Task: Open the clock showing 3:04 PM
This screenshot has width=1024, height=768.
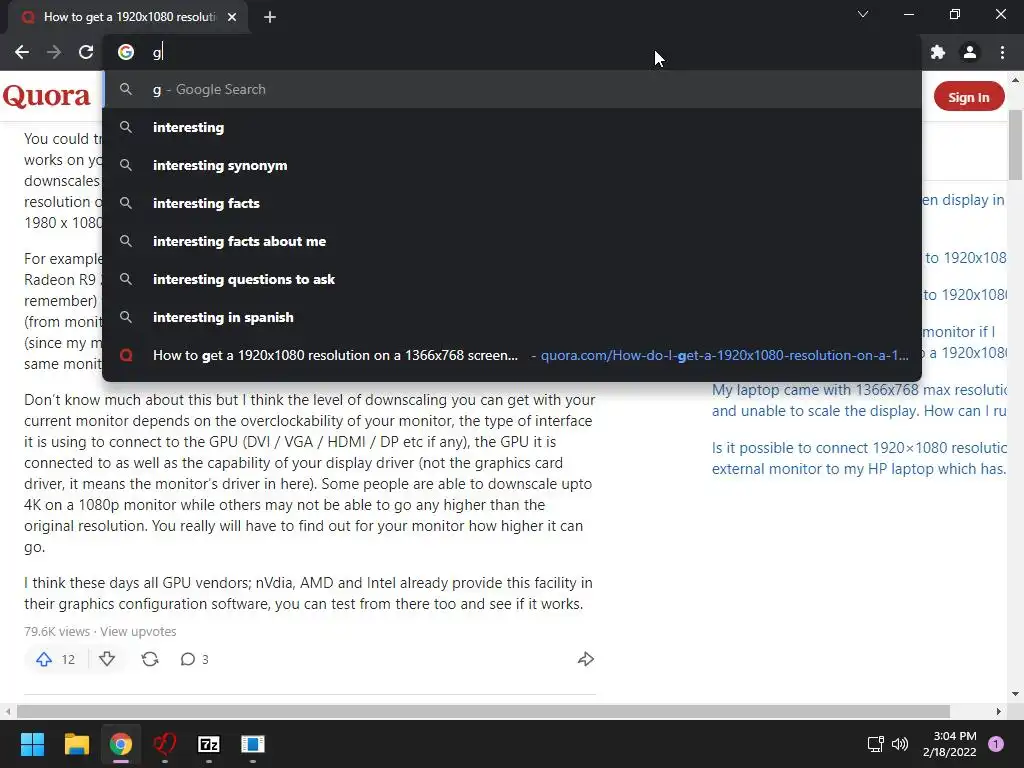Action: tap(950, 744)
